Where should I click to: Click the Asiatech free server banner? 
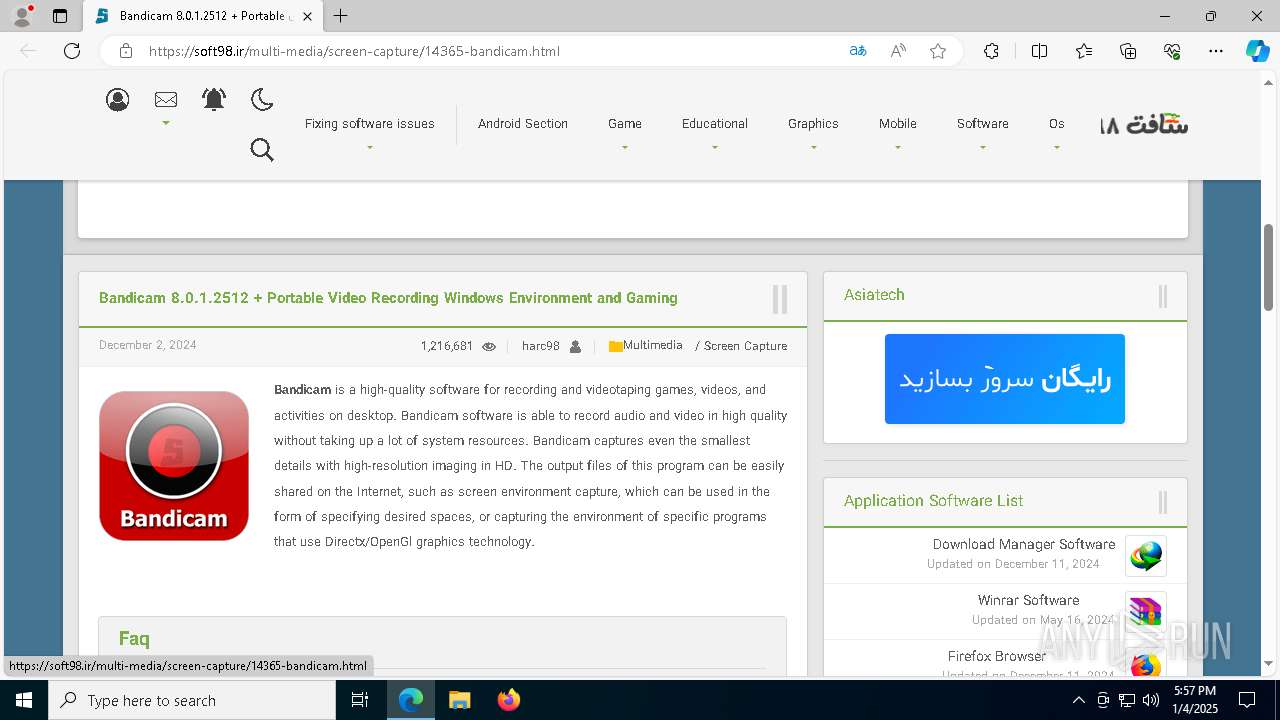tap(1005, 379)
